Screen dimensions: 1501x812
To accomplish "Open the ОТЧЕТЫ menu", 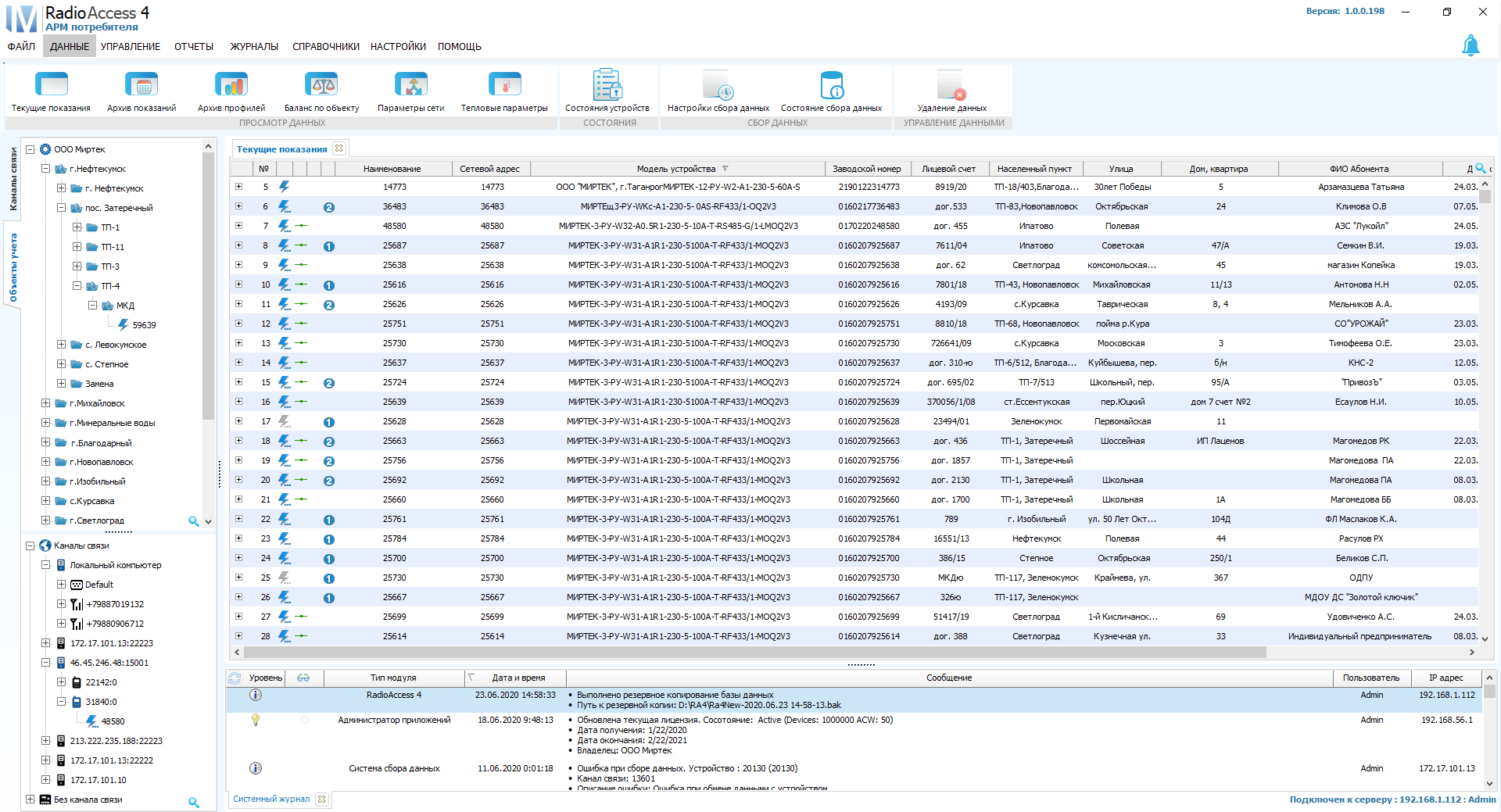I will (x=194, y=47).
